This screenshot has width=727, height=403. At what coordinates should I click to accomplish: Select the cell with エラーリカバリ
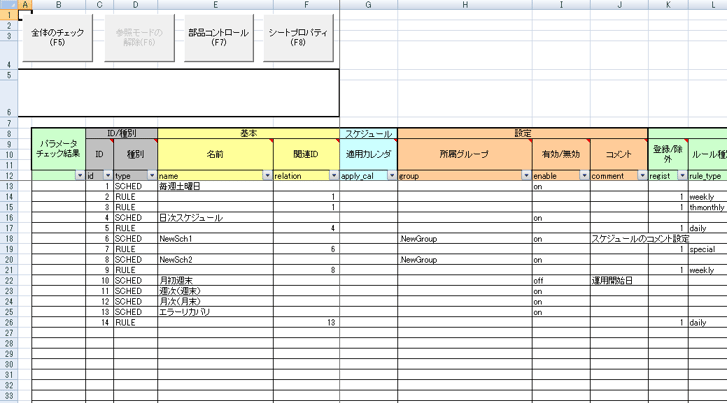[x=215, y=312]
